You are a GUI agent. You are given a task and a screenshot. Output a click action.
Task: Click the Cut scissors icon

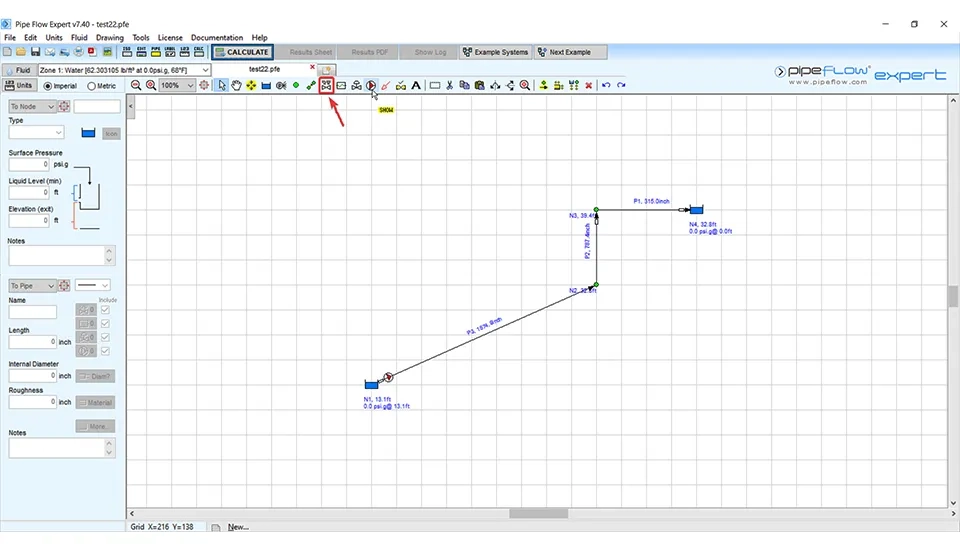[x=450, y=86]
